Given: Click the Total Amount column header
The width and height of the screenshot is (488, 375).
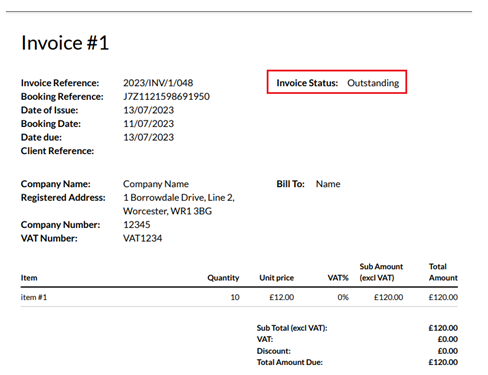Looking at the screenshot, I should click(443, 272).
